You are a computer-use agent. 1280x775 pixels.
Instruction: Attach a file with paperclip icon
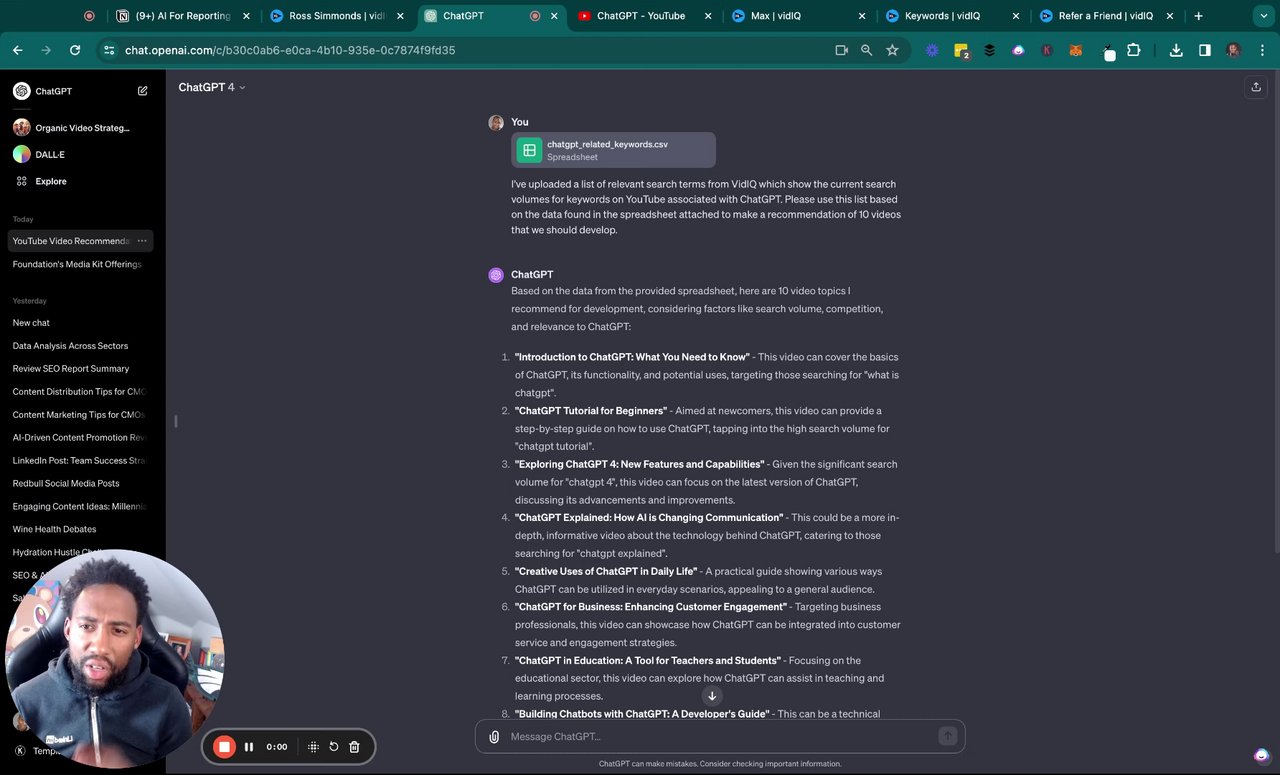[x=494, y=737]
